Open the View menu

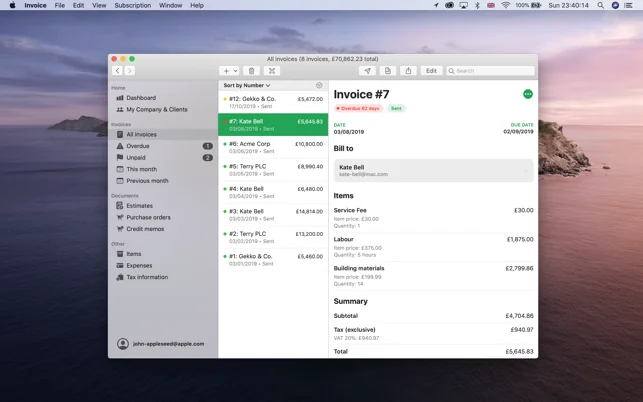click(x=99, y=5)
